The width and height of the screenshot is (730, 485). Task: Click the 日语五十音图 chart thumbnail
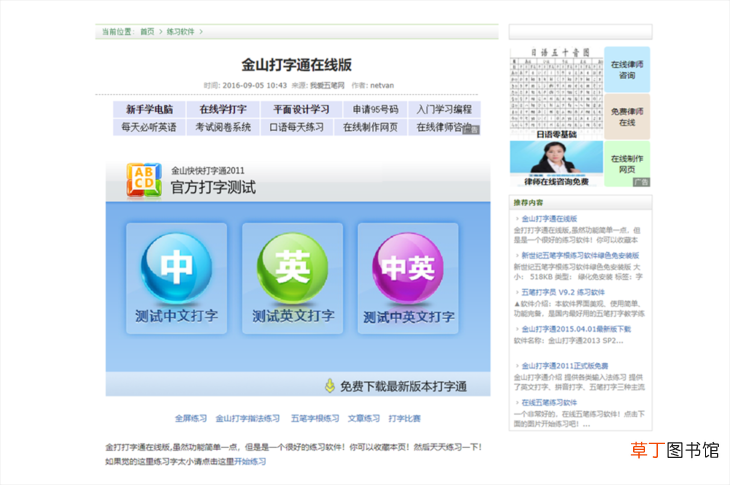pos(556,88)
